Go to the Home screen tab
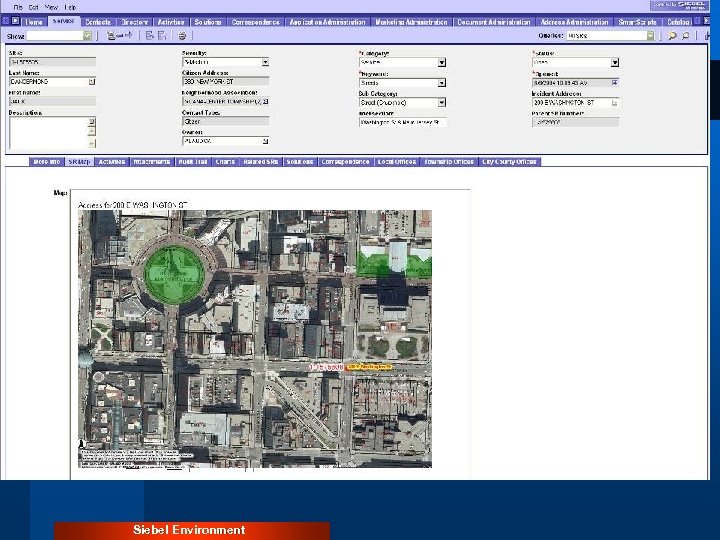This screenshot has width=720, height=540. click(x=34, y=22)
